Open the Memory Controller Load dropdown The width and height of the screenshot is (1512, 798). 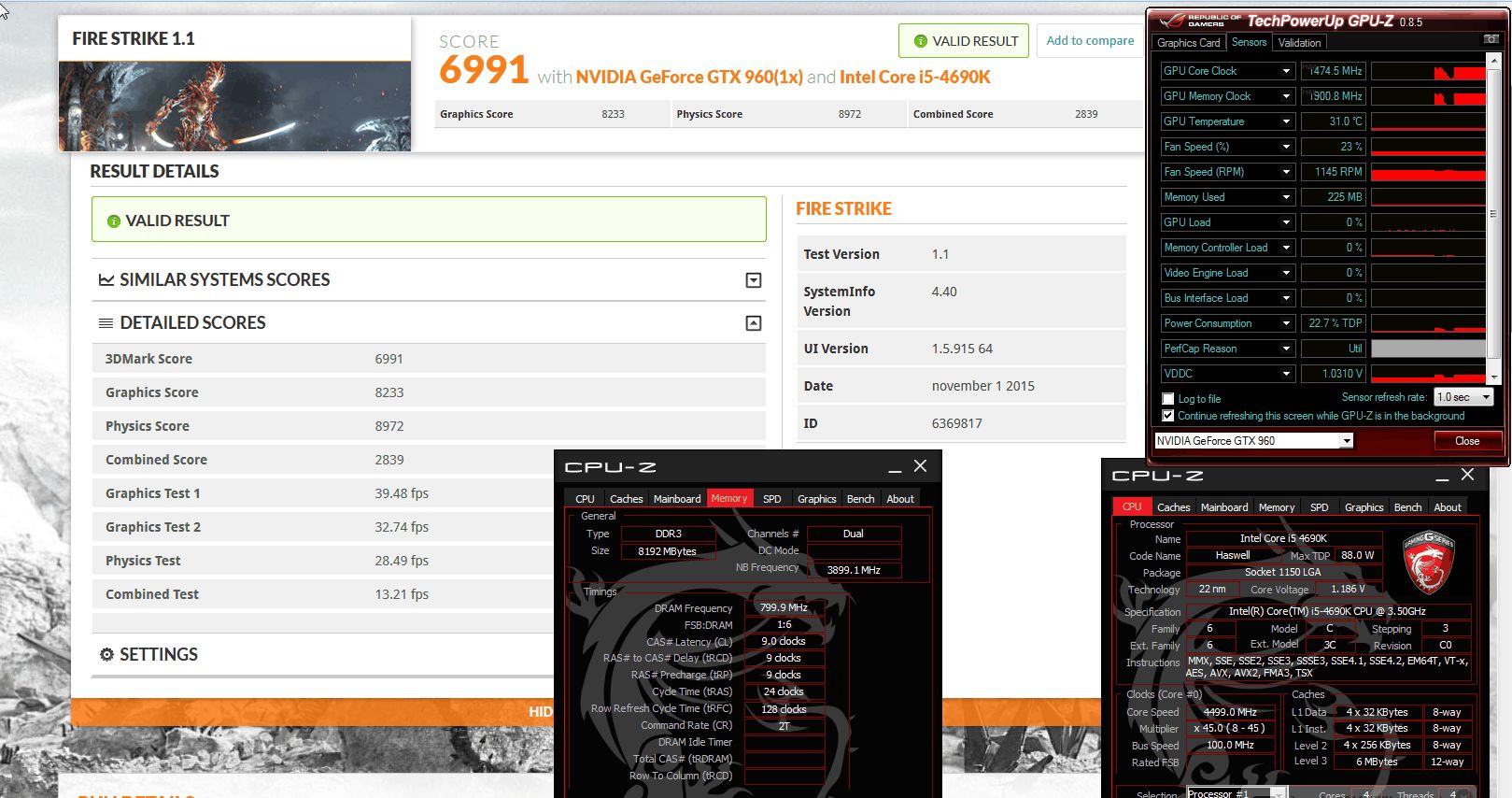point(1286,248)
